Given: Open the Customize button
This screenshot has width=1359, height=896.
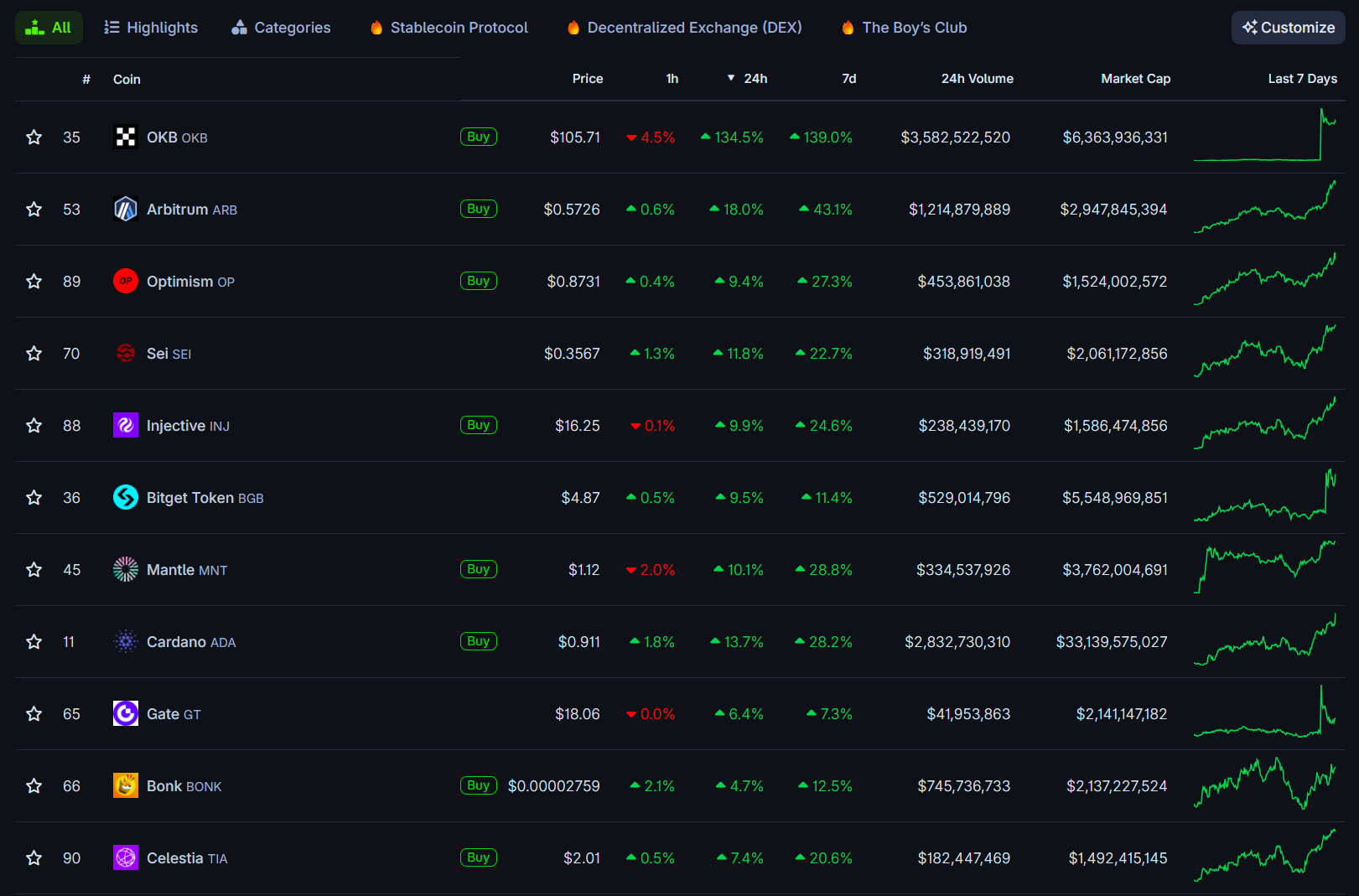Looking at the screenshot, I should (x=1288, y=28).
